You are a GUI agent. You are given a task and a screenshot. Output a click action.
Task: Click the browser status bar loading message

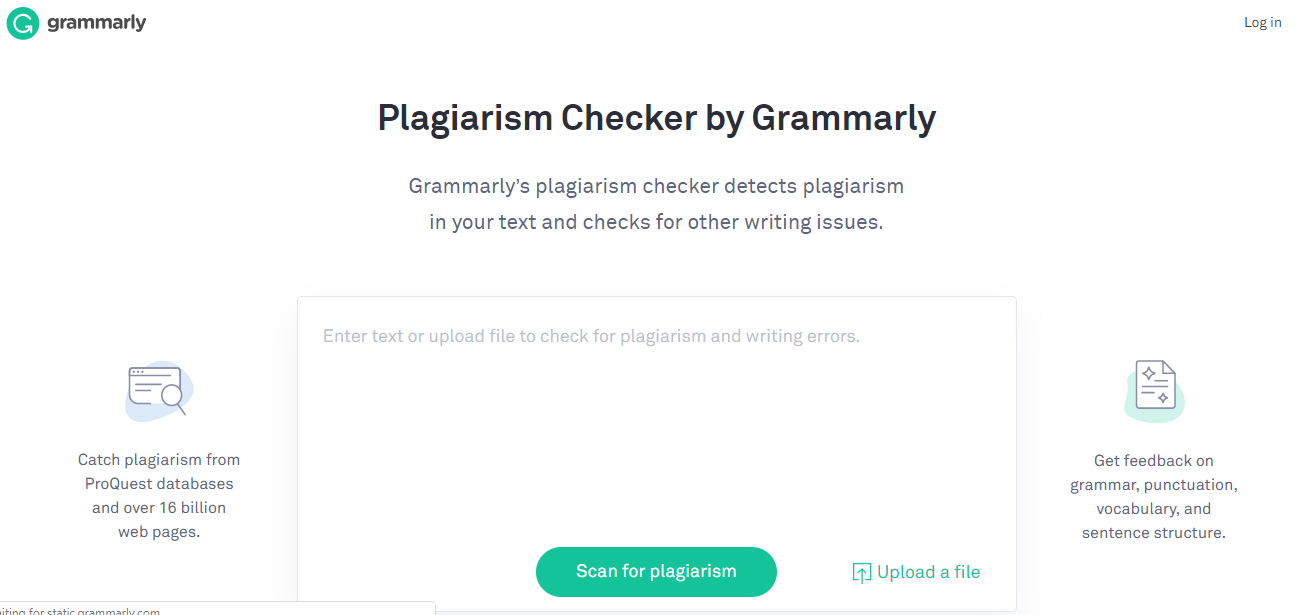click(x=80, y=611)
